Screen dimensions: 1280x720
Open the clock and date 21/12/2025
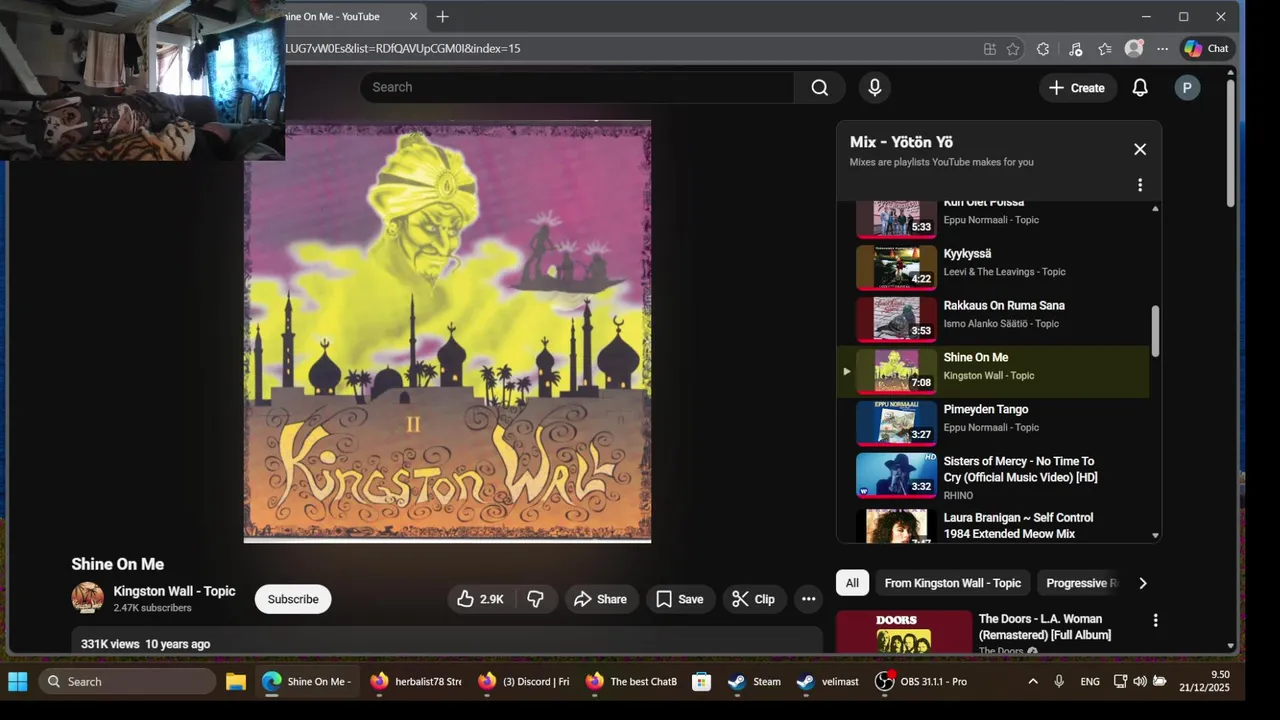(1204, 681)
